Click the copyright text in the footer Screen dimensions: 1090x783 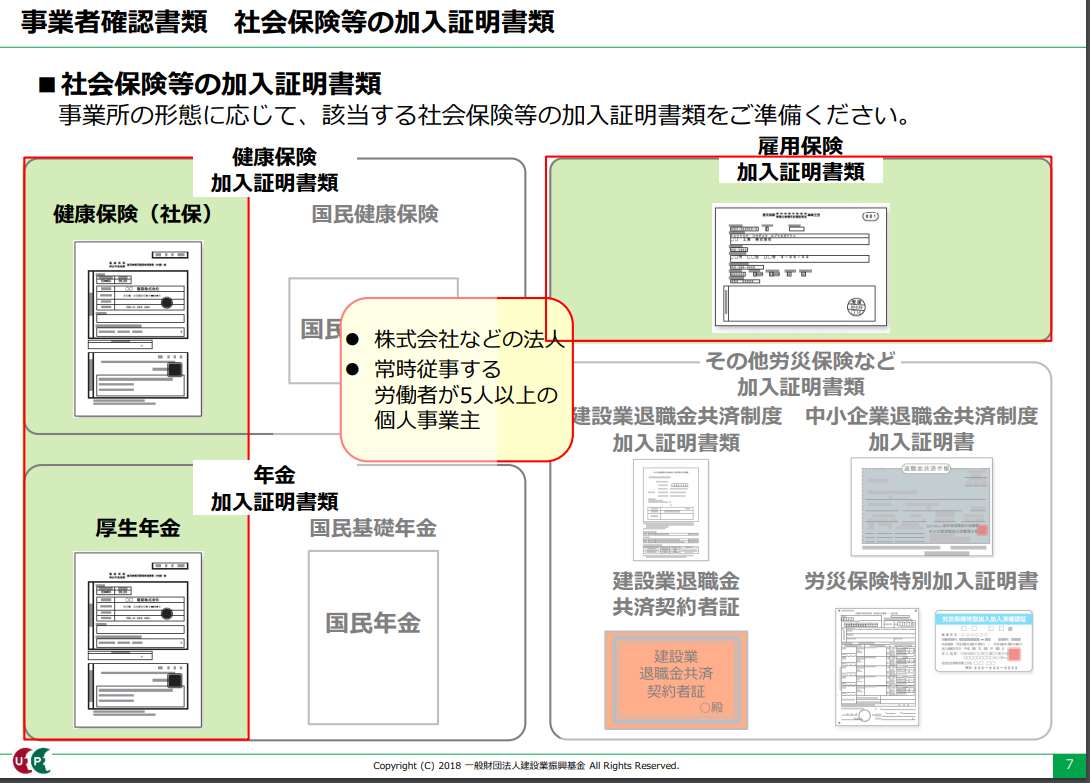pyautogui.click(x=526, y=766)
